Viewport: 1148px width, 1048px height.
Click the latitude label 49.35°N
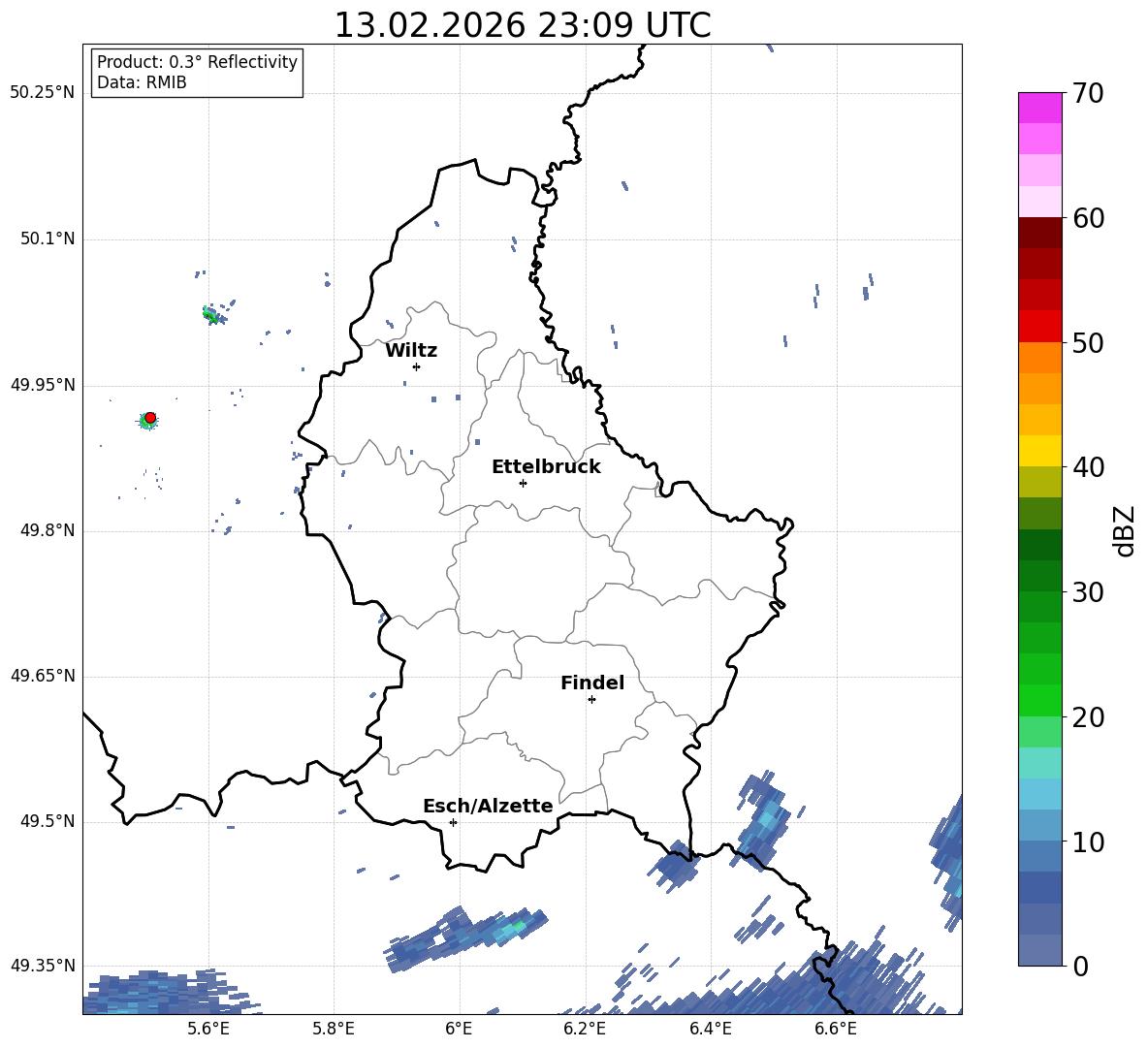point(43,966)
